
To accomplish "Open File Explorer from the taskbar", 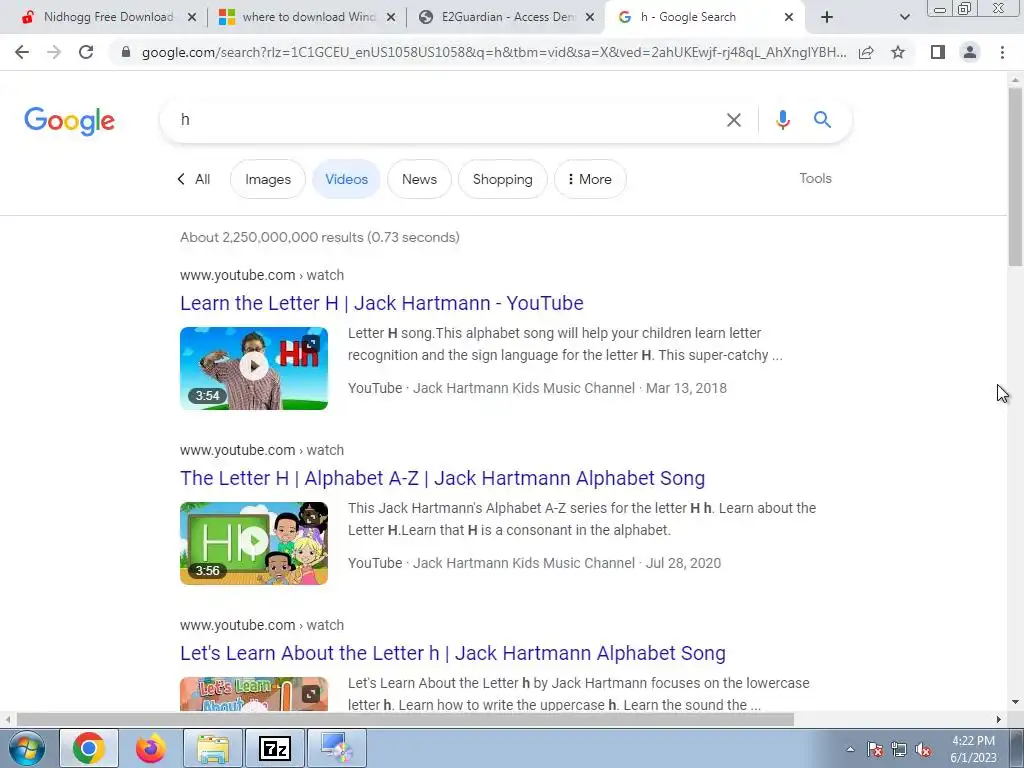I will click(213, 748).
